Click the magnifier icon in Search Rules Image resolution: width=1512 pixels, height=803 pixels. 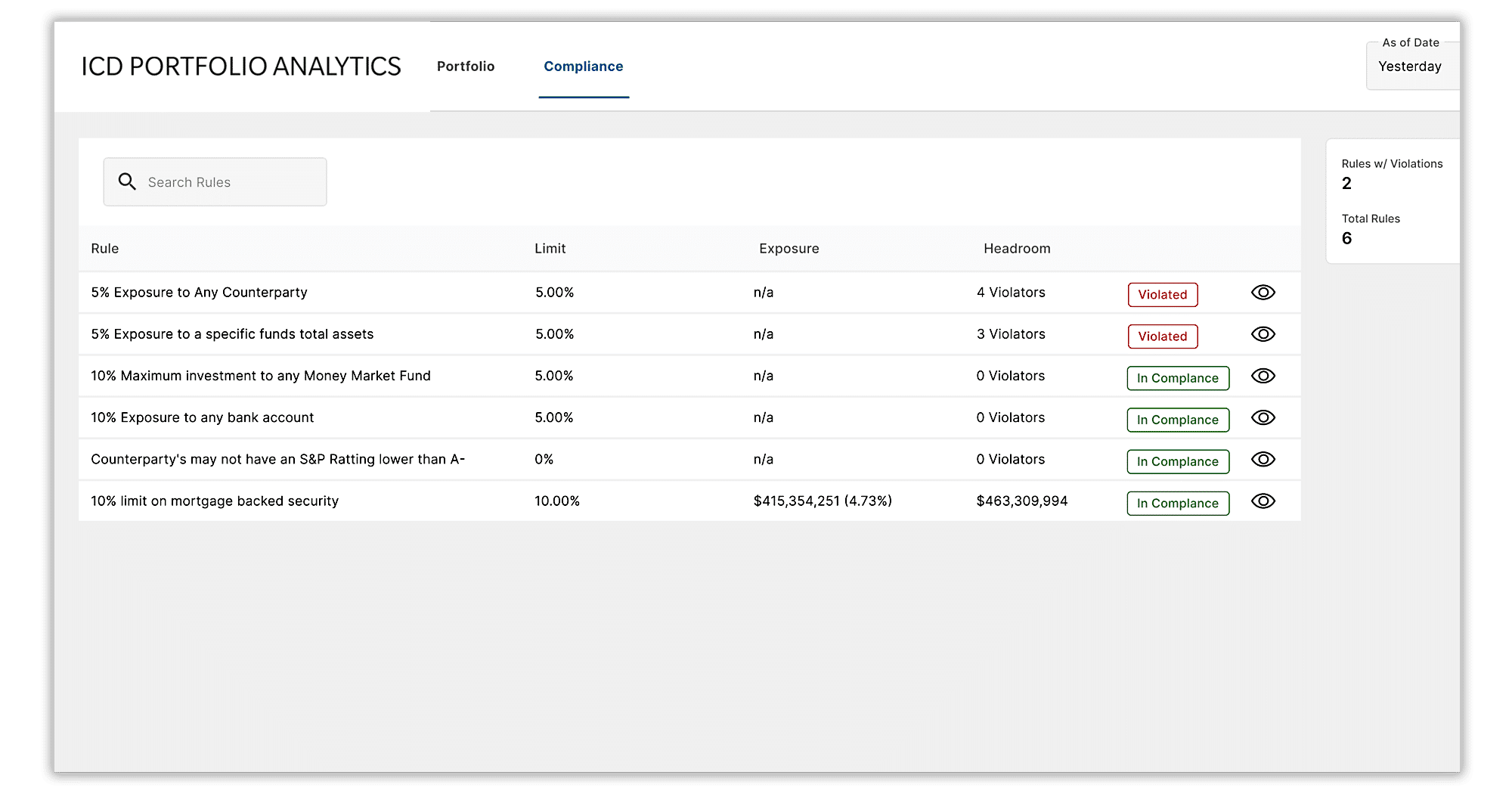127,182
